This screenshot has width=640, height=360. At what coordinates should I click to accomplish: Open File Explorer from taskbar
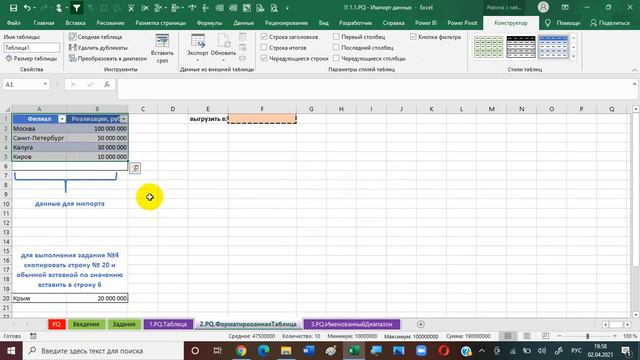(286, 351)
